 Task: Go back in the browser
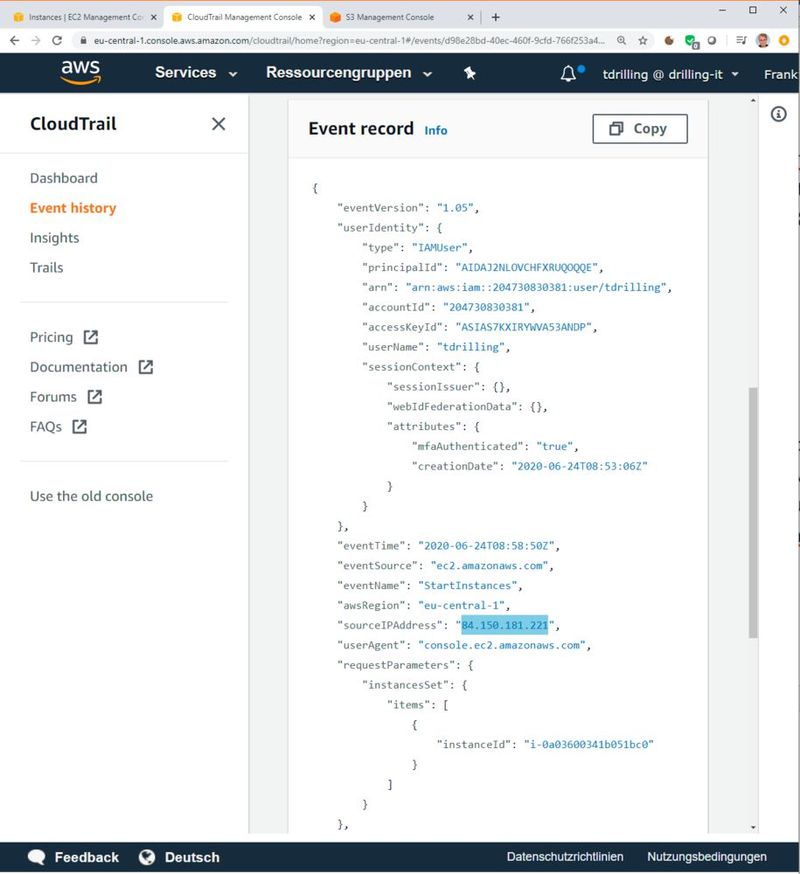tap(14, 41)
